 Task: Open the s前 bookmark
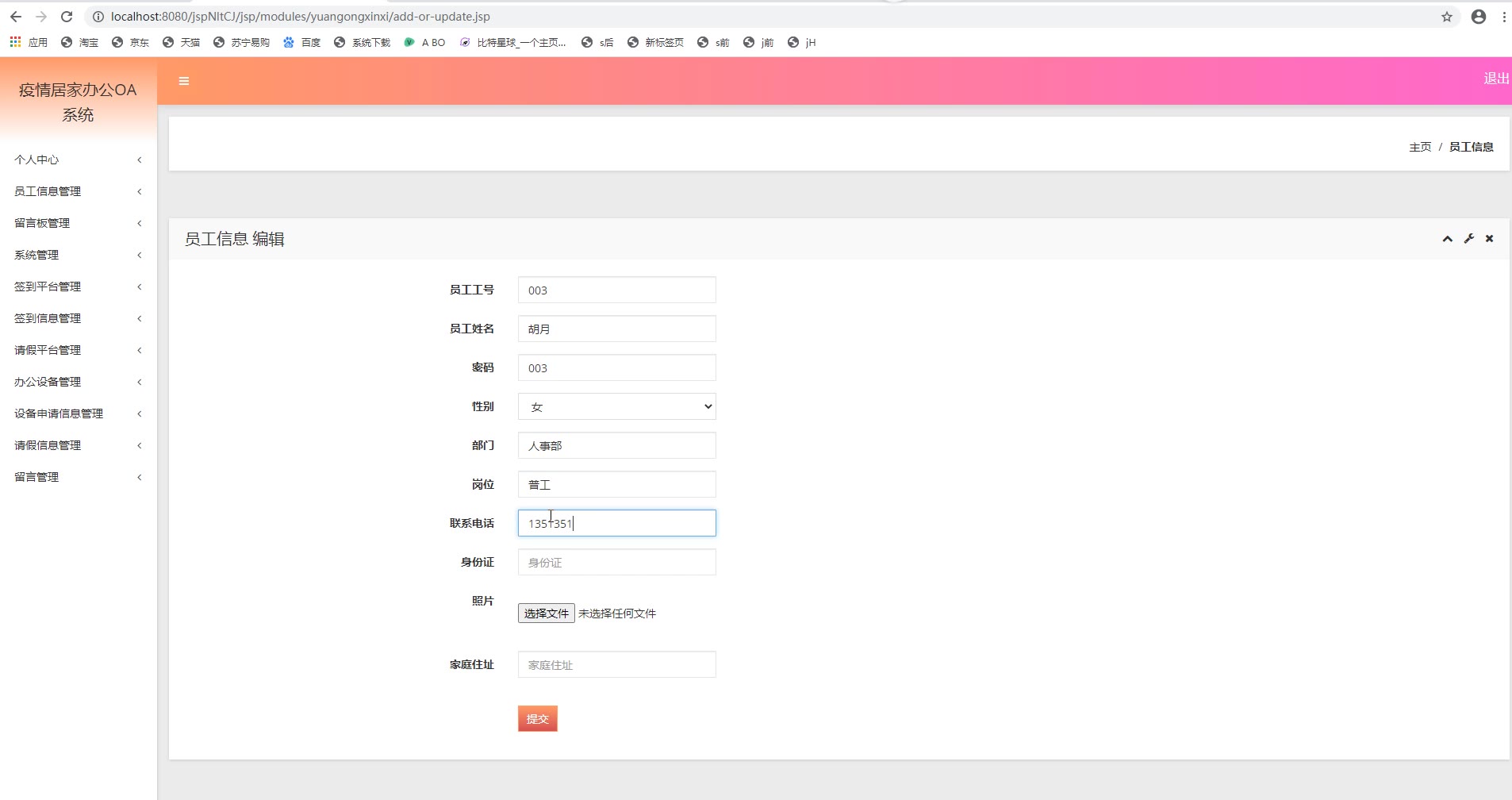click(x=714, y=42)
